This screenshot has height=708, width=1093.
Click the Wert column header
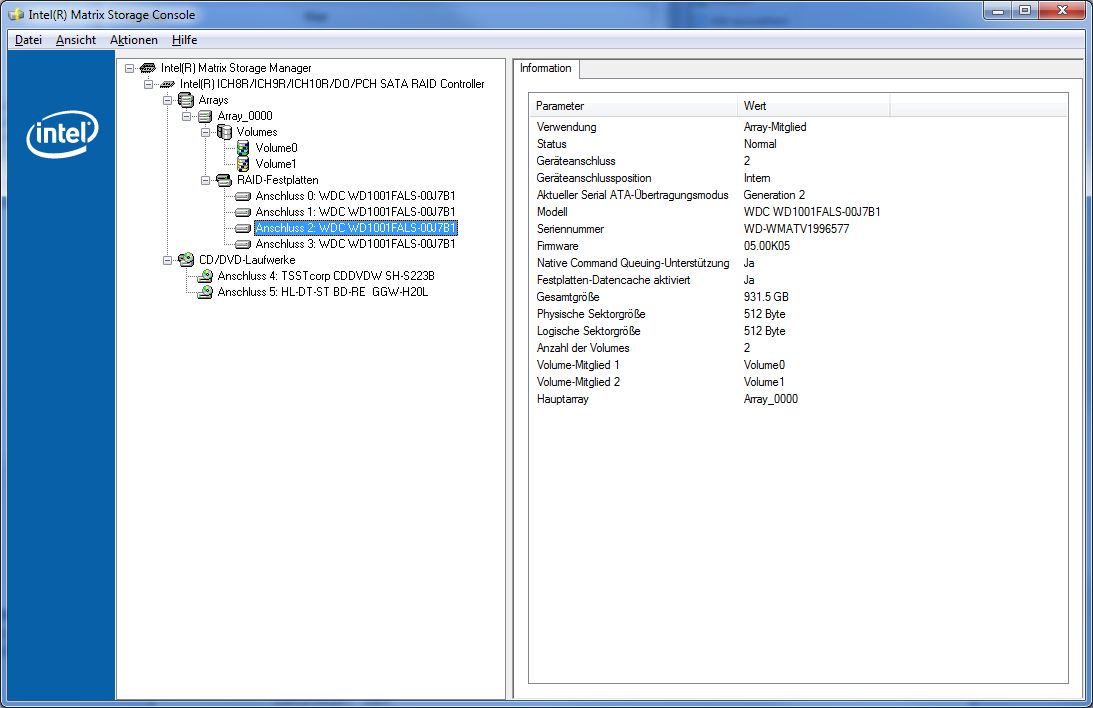click(813, 106)
